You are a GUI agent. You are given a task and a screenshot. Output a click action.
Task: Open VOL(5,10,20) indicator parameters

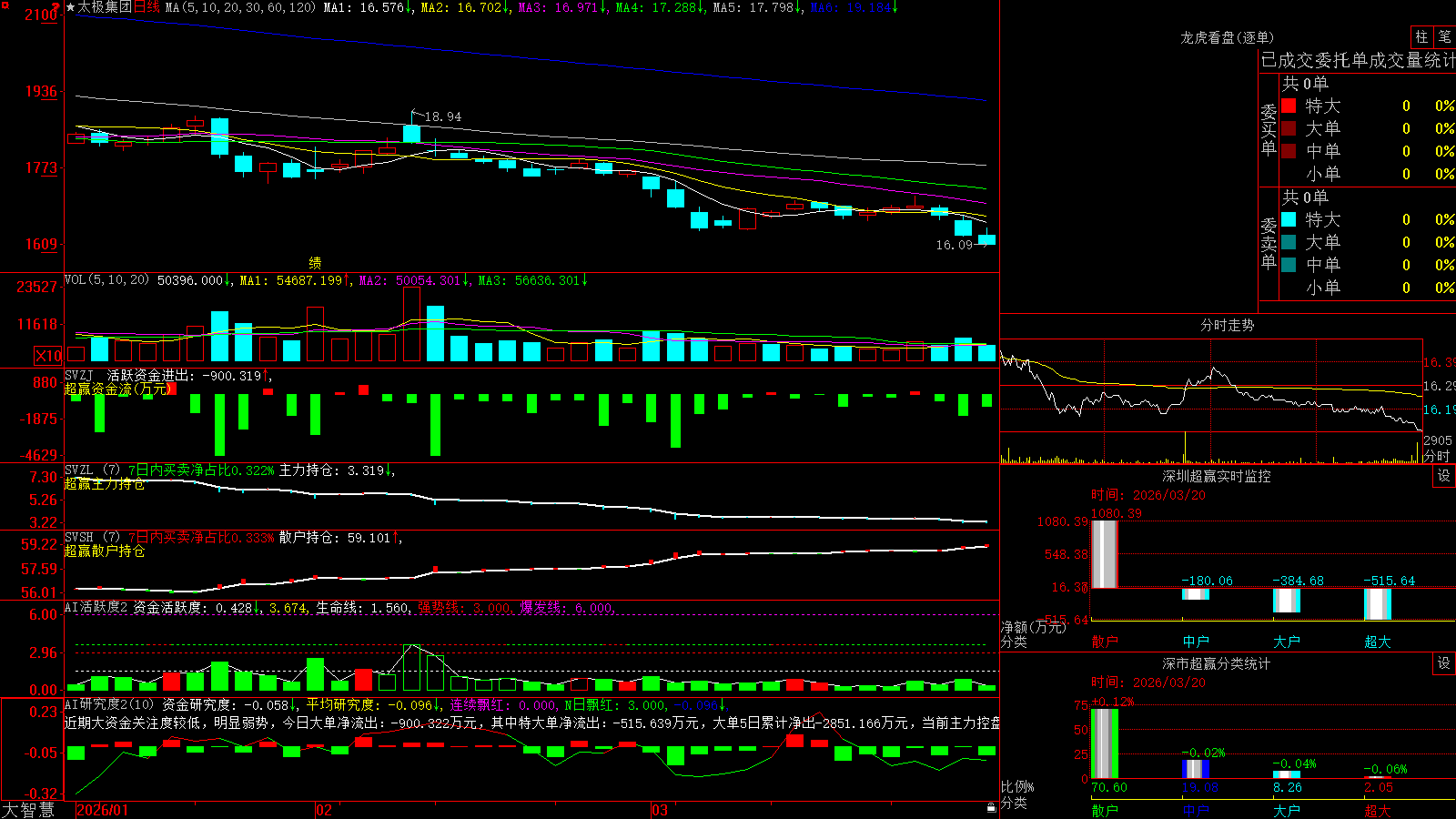(106, 280)
